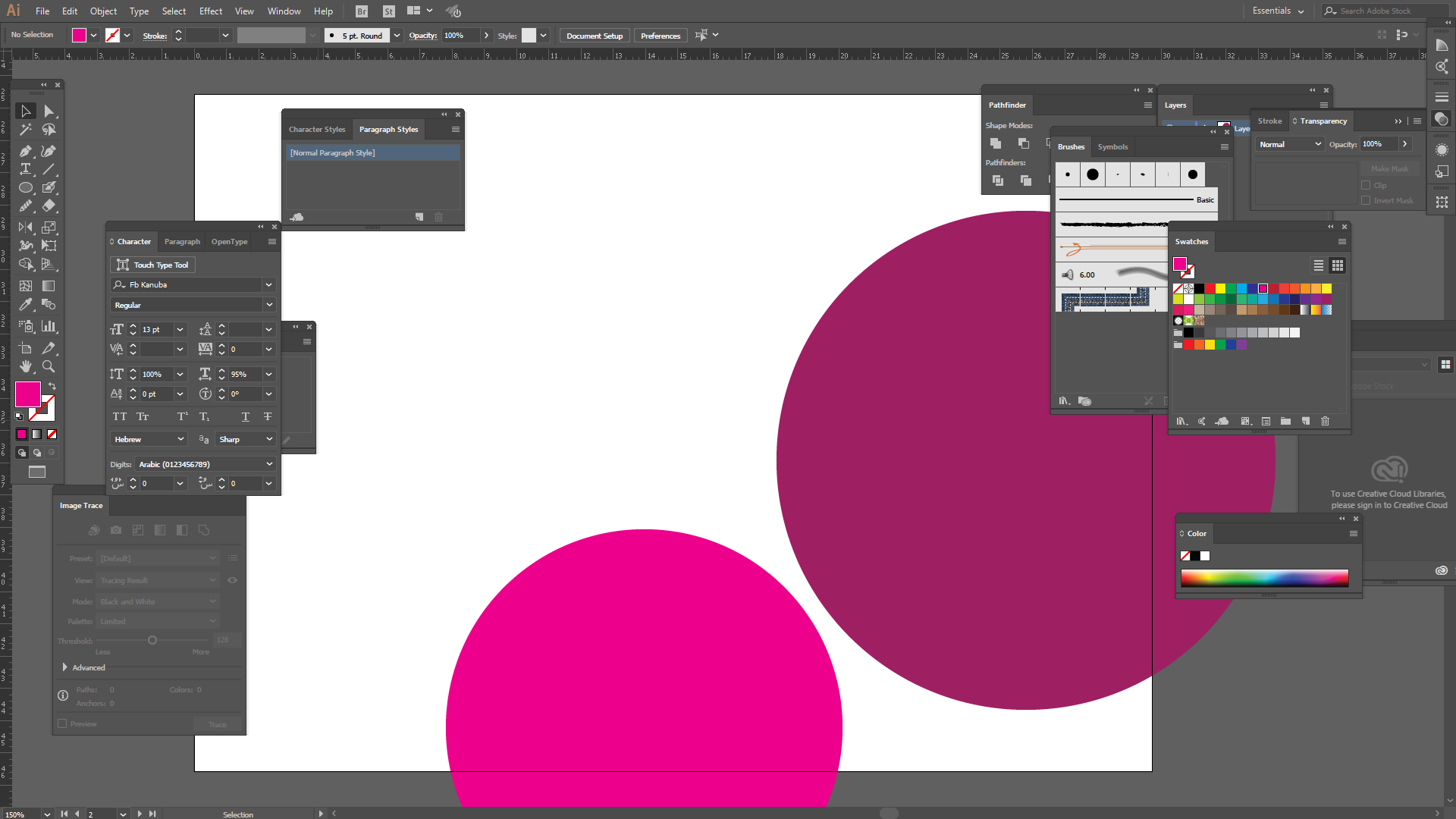1456x819 pixels.
Task: Switch to the Symbols tab
Action: pos(1112,146)
